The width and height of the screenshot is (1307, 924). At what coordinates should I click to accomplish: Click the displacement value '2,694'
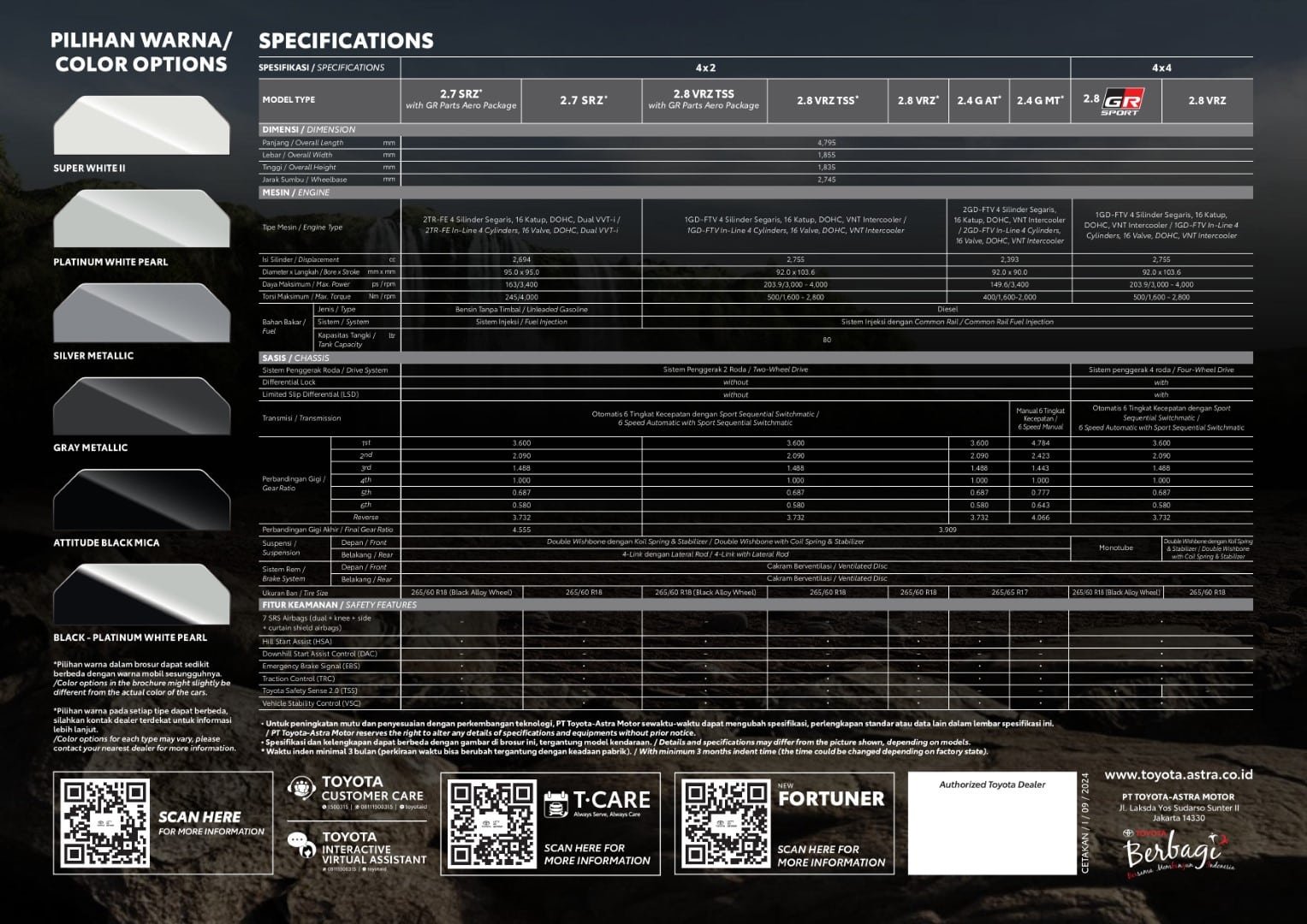(521, 259)
